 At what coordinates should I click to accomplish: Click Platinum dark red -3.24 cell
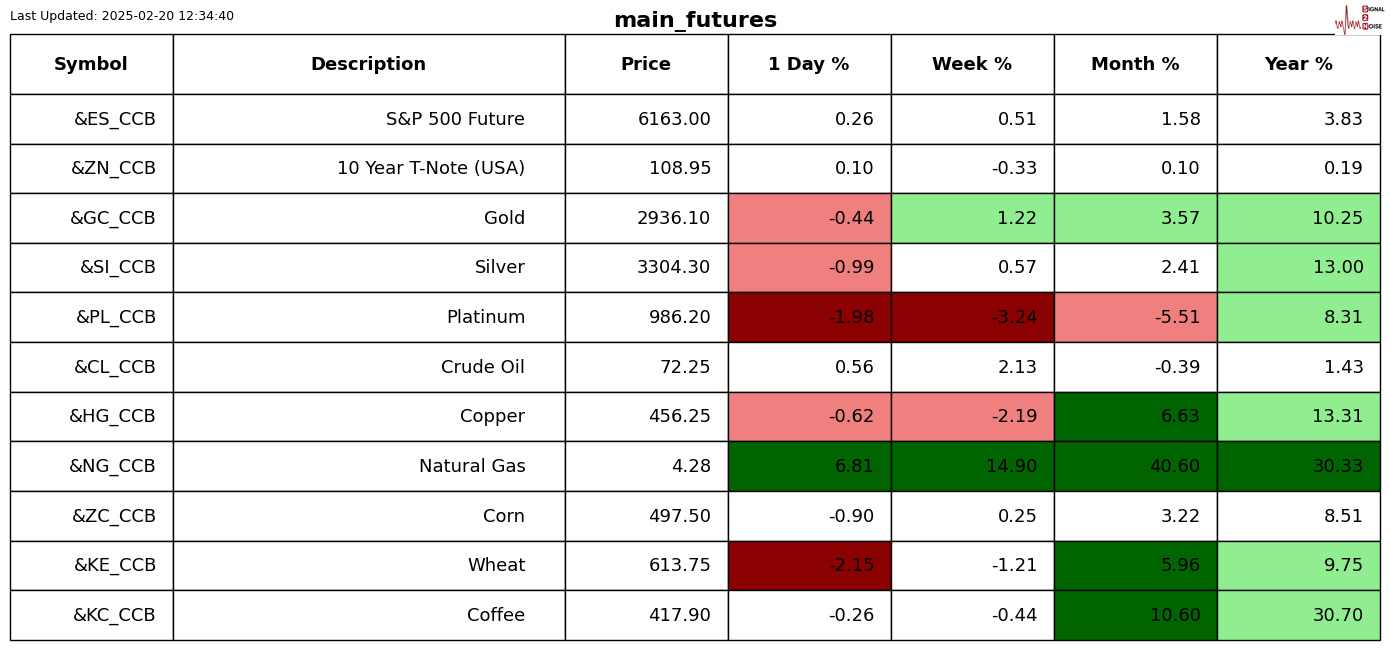(972, 318)
